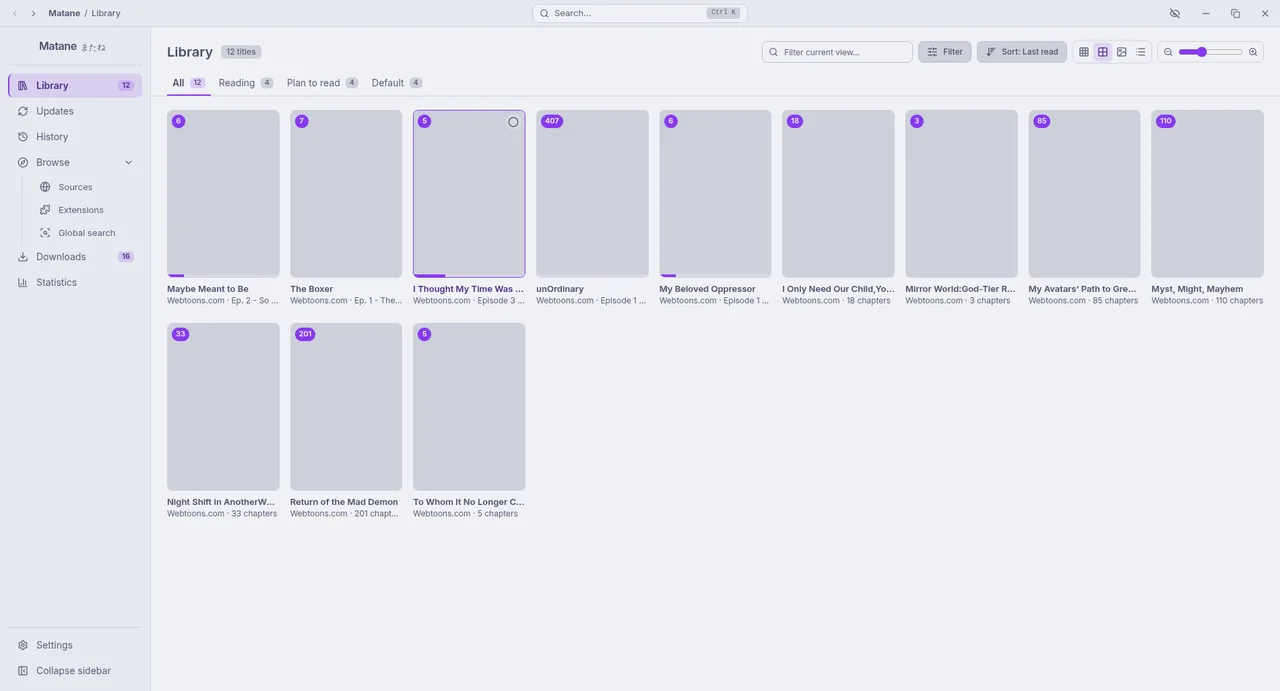Switch to the list view

1141,52
